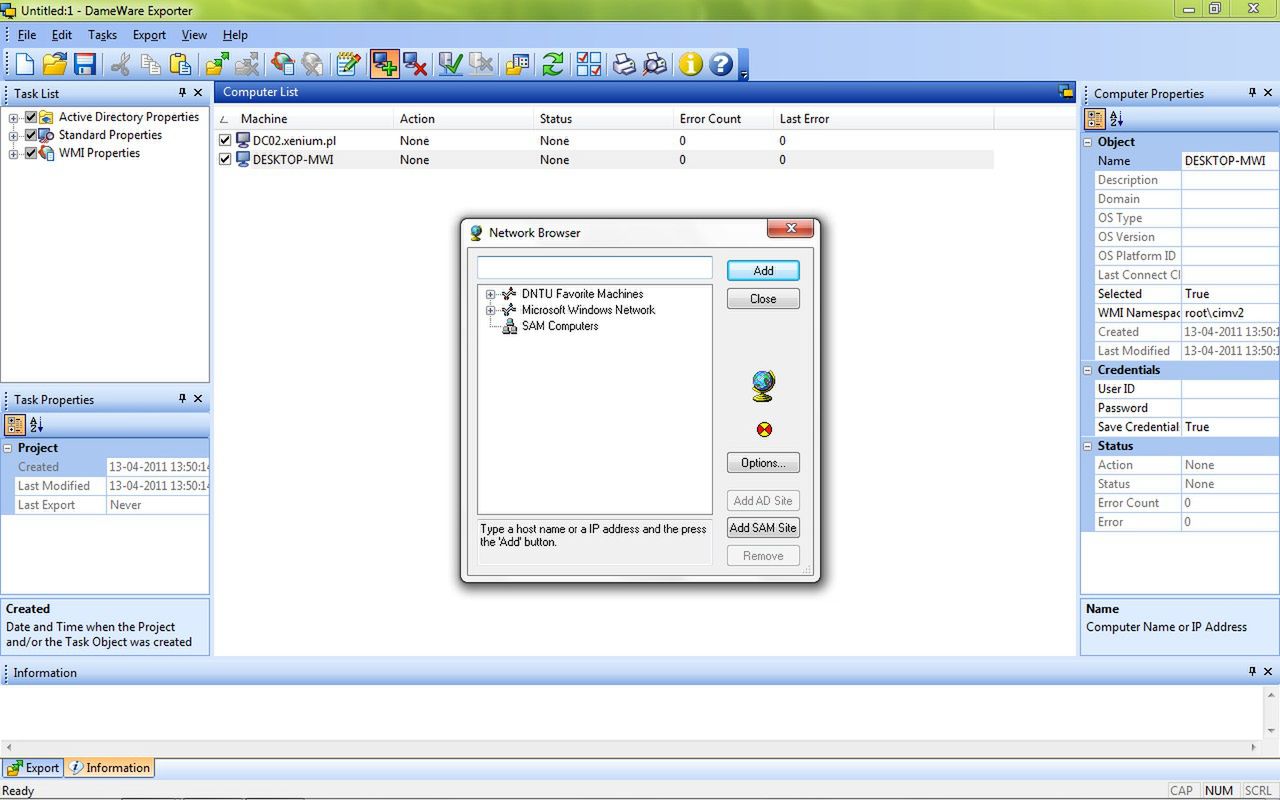Click the green Refresh arrows icon
This screenshot has width=1280, height=800.
(x=553, y=64)
